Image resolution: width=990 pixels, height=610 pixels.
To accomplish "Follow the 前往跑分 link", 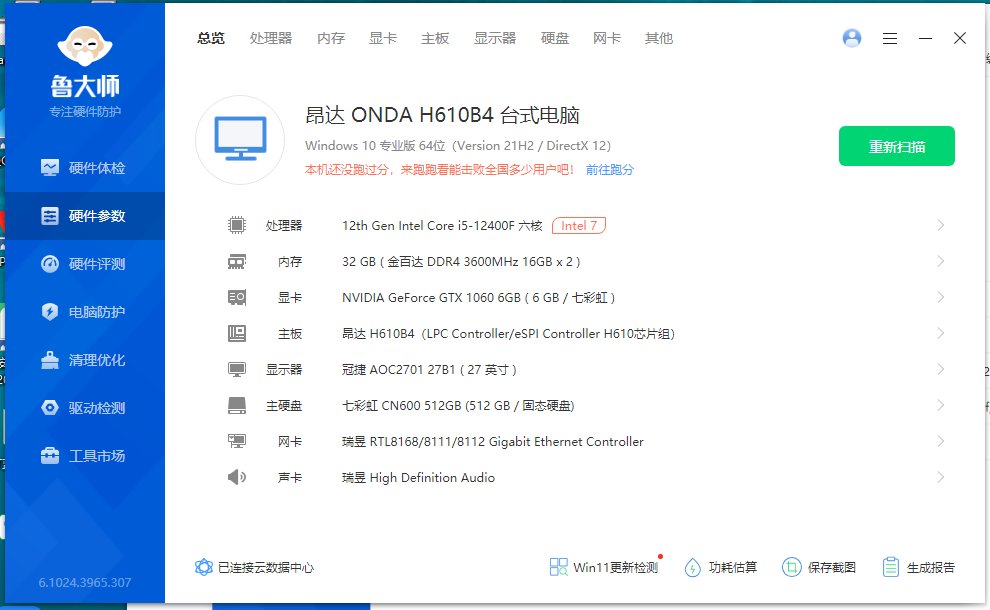I will tap(609, 170).
